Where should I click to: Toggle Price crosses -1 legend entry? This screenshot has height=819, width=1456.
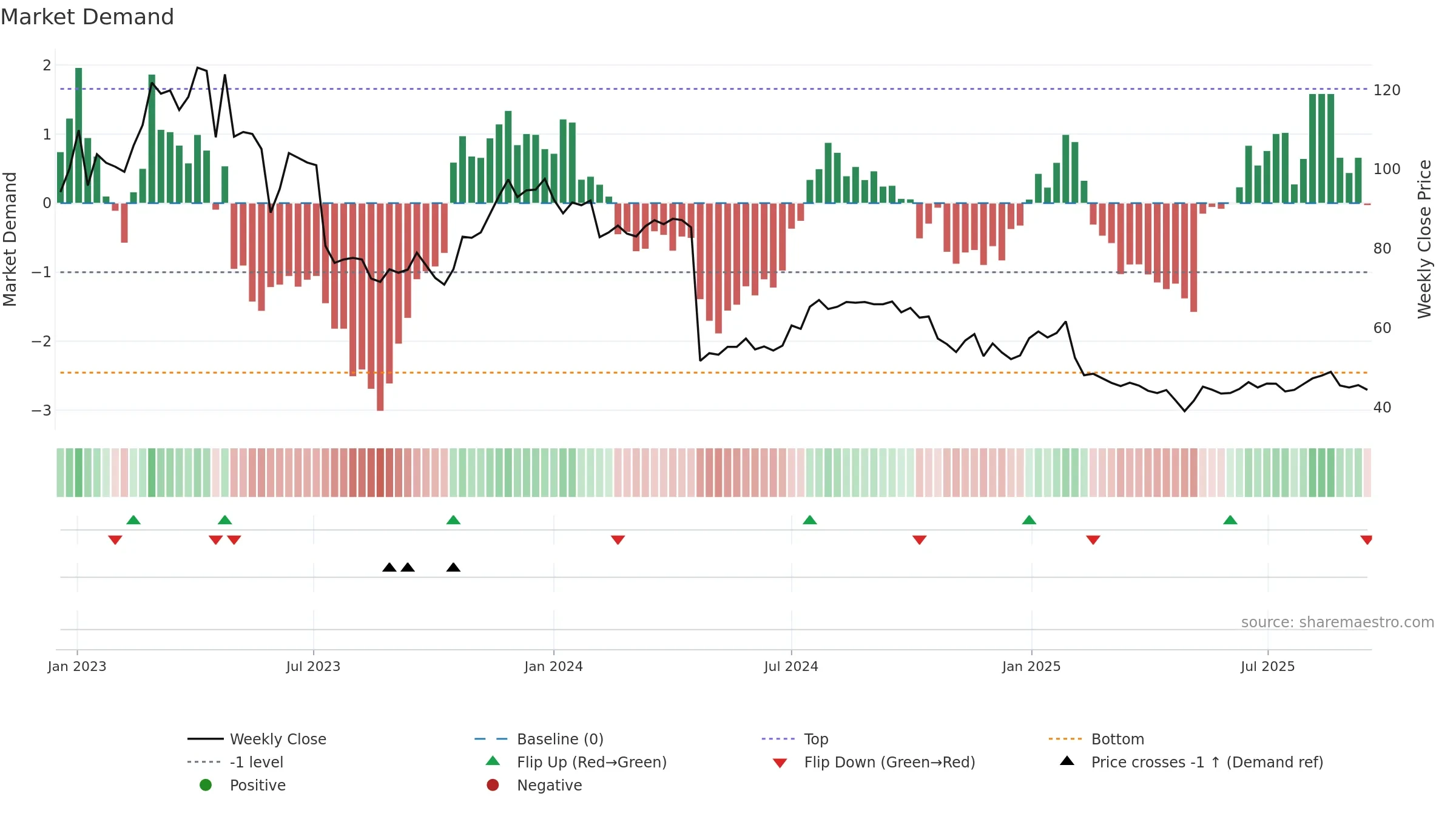pyautogui.click(x=1191, y=762)
